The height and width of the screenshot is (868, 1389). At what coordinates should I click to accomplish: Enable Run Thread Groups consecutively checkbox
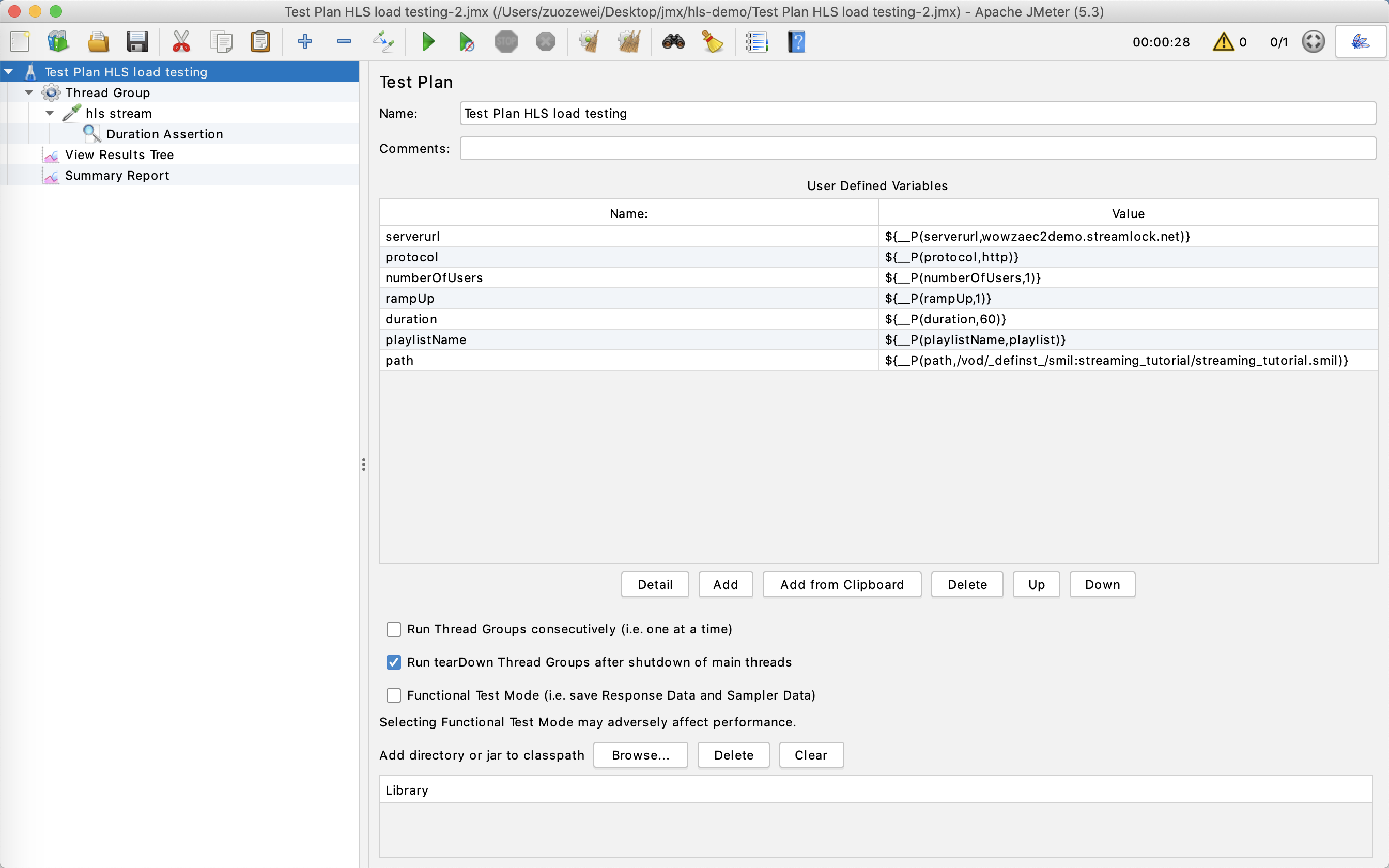pos(394,629)
